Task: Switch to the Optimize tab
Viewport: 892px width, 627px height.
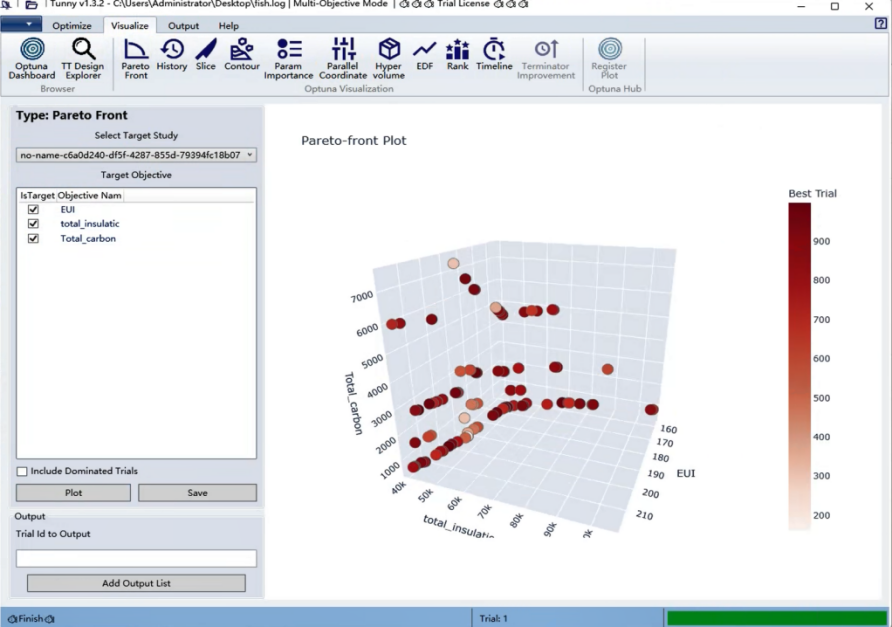Action: point(72,26)
